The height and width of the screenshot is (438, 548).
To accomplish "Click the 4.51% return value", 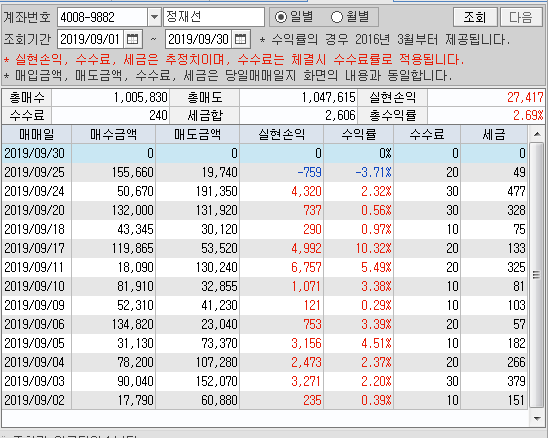I will point(376,343).
